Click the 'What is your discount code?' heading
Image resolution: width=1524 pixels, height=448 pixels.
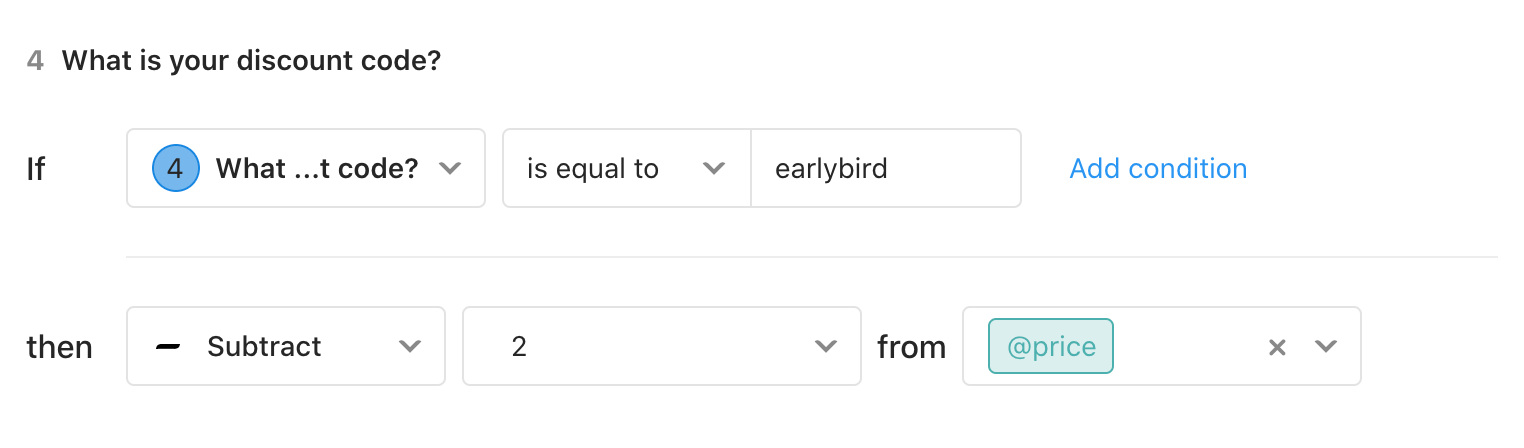[x=251, y=61]
